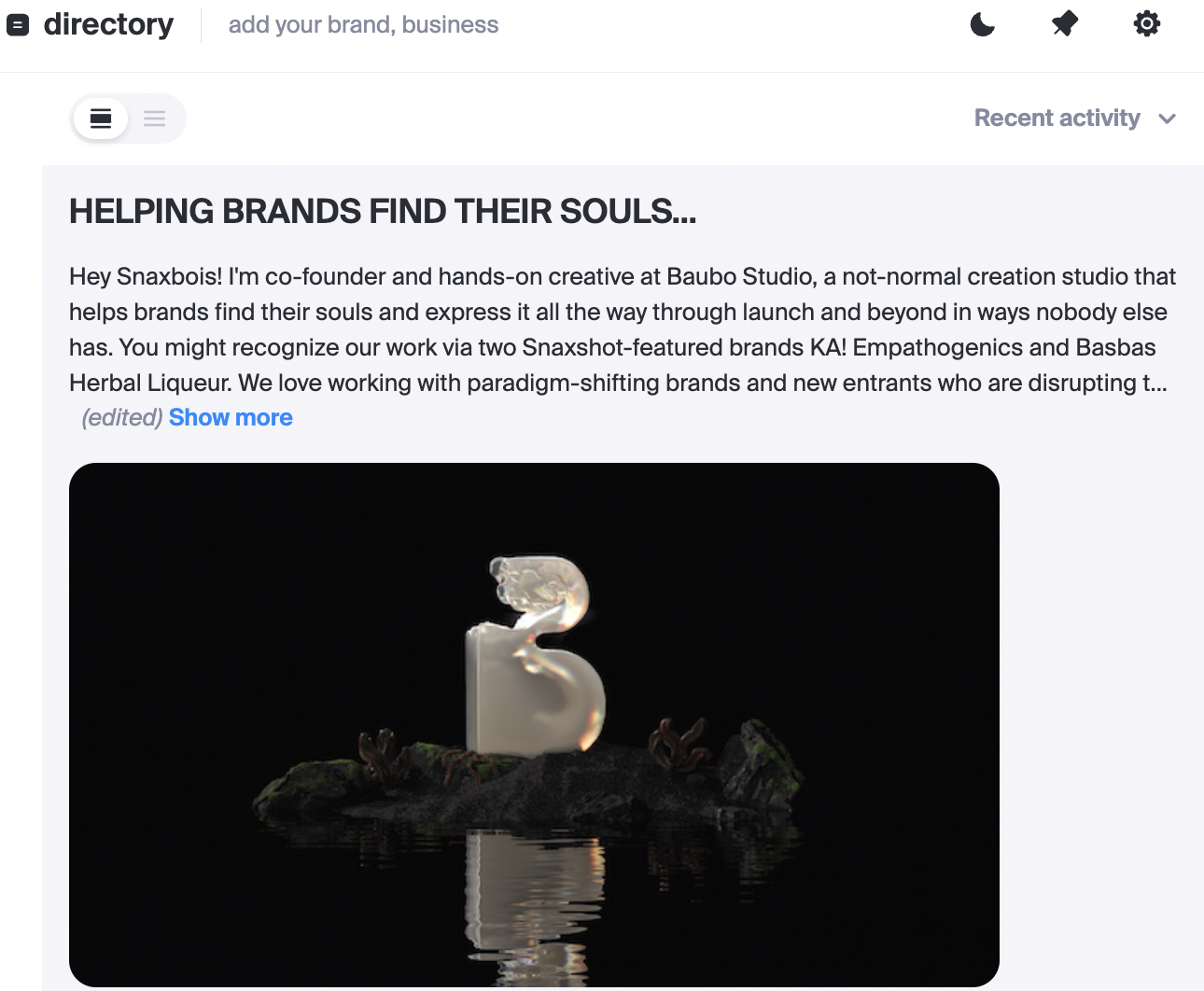The height and width of the screenshot is (991, 1204).
Task: Open the Recent activity sort dropdown
Action: point(1057,119)
